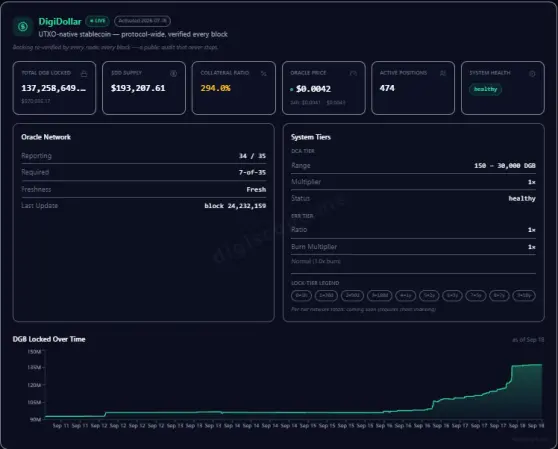Click the green healthy status pill
Screen dimensions: 558x449
(x=485, y=89)
